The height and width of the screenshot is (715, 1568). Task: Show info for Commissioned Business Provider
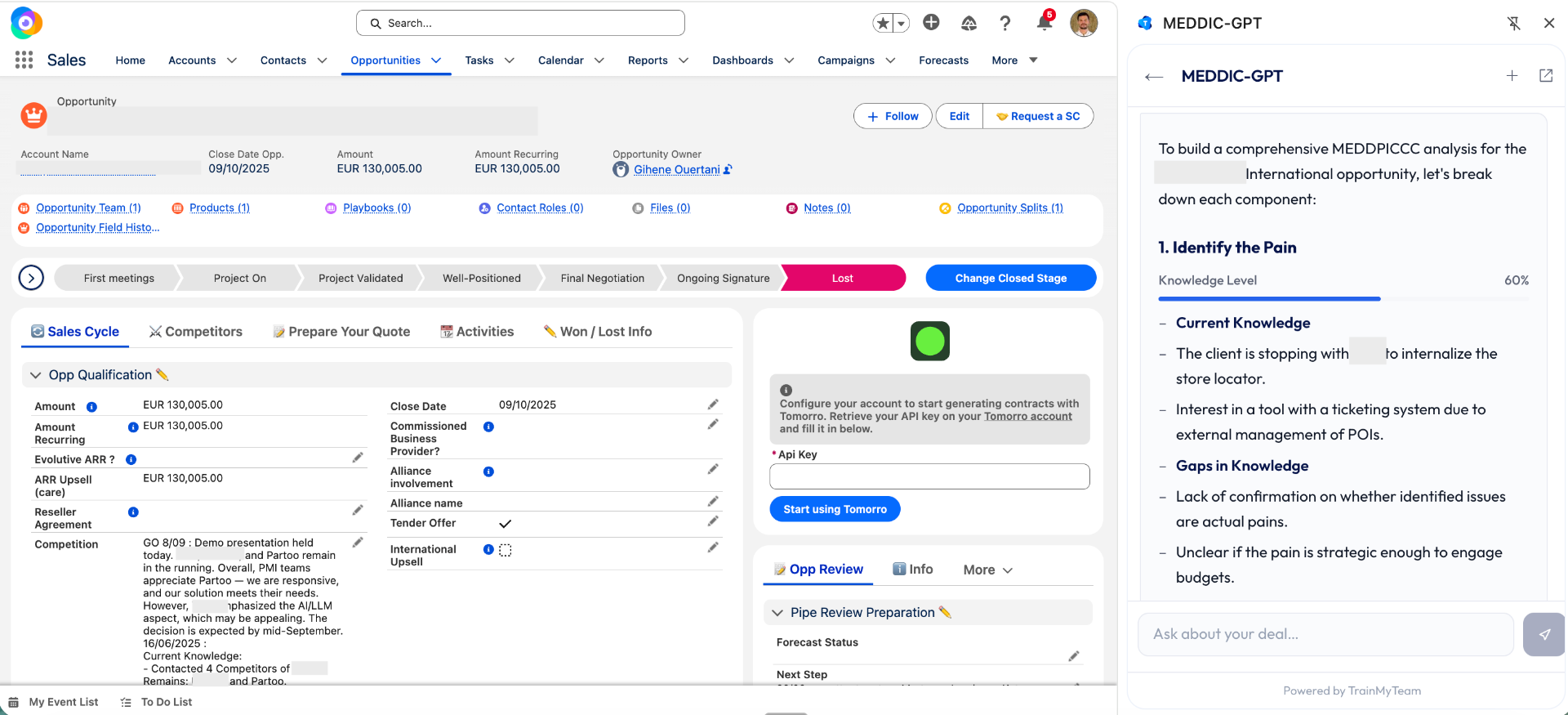coord(488,427)
